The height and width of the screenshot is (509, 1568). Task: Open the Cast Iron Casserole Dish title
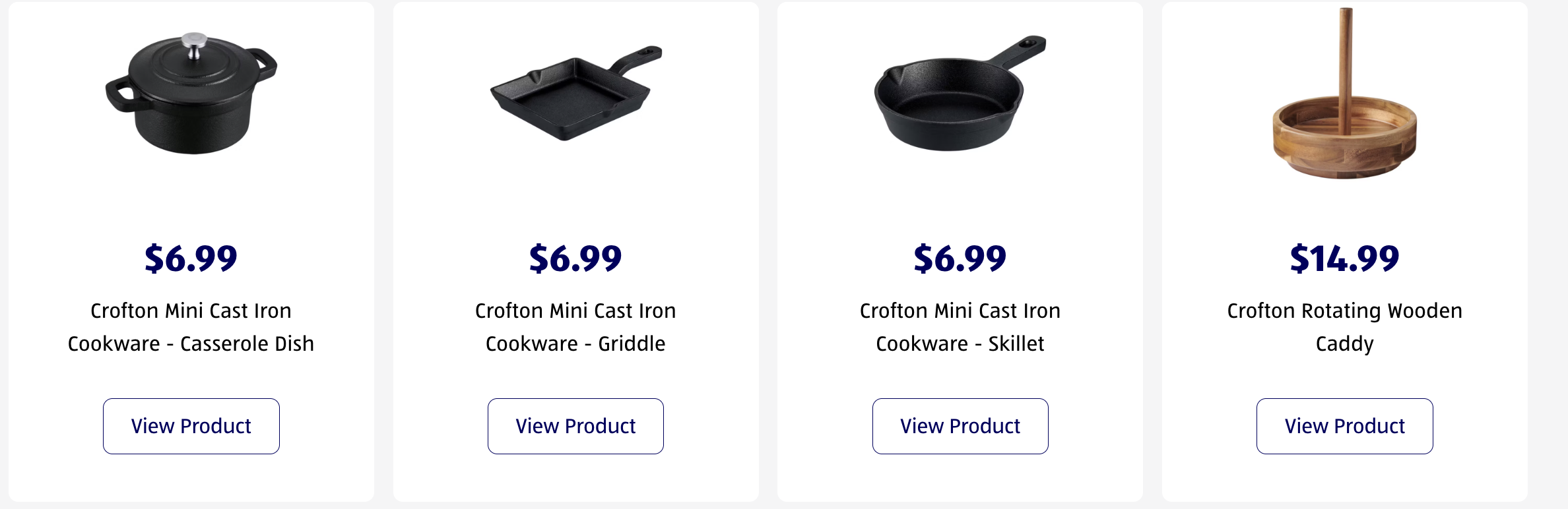pyautogui.click(x=191, y=327)
